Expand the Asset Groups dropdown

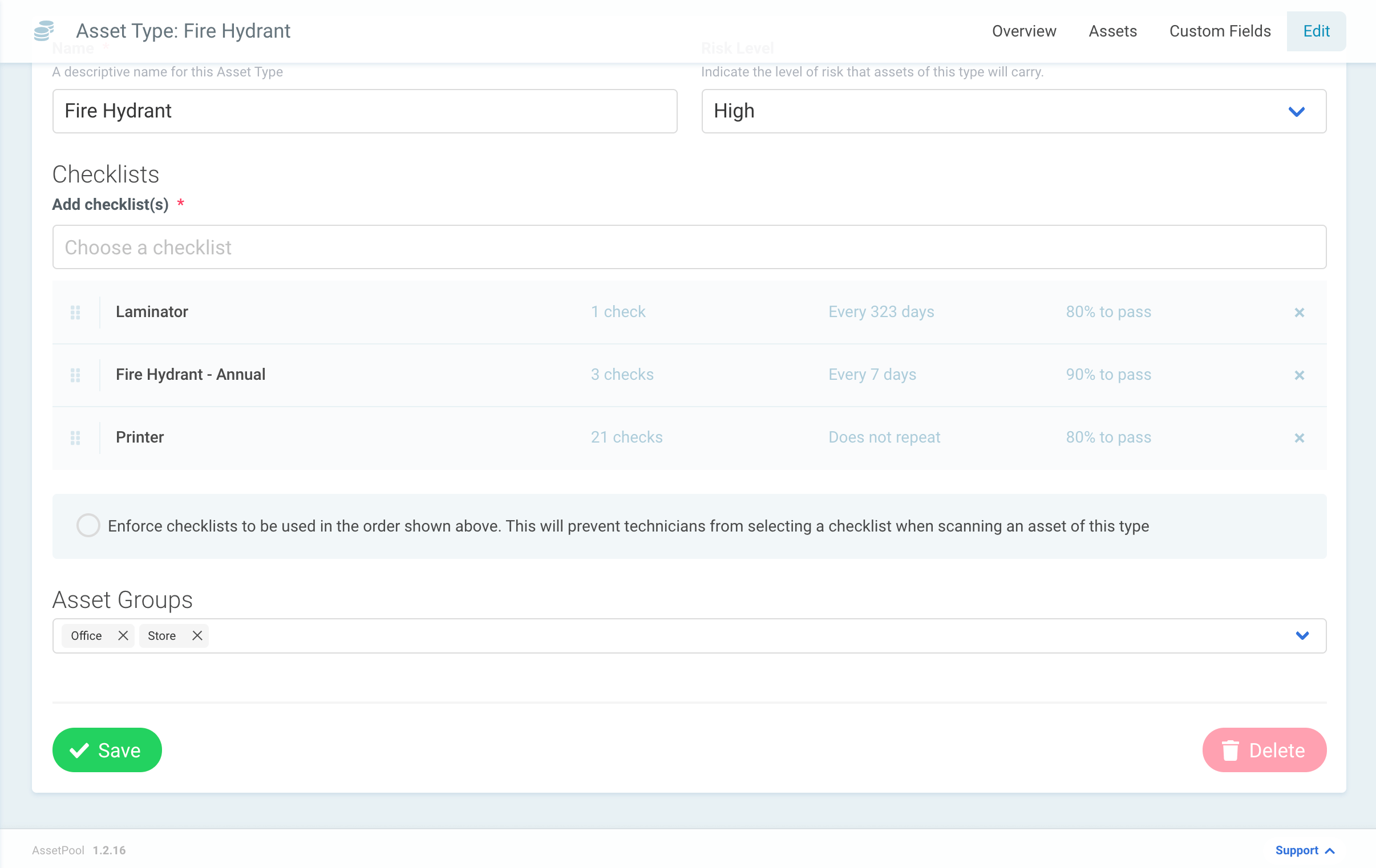(x=1304, y=635)
